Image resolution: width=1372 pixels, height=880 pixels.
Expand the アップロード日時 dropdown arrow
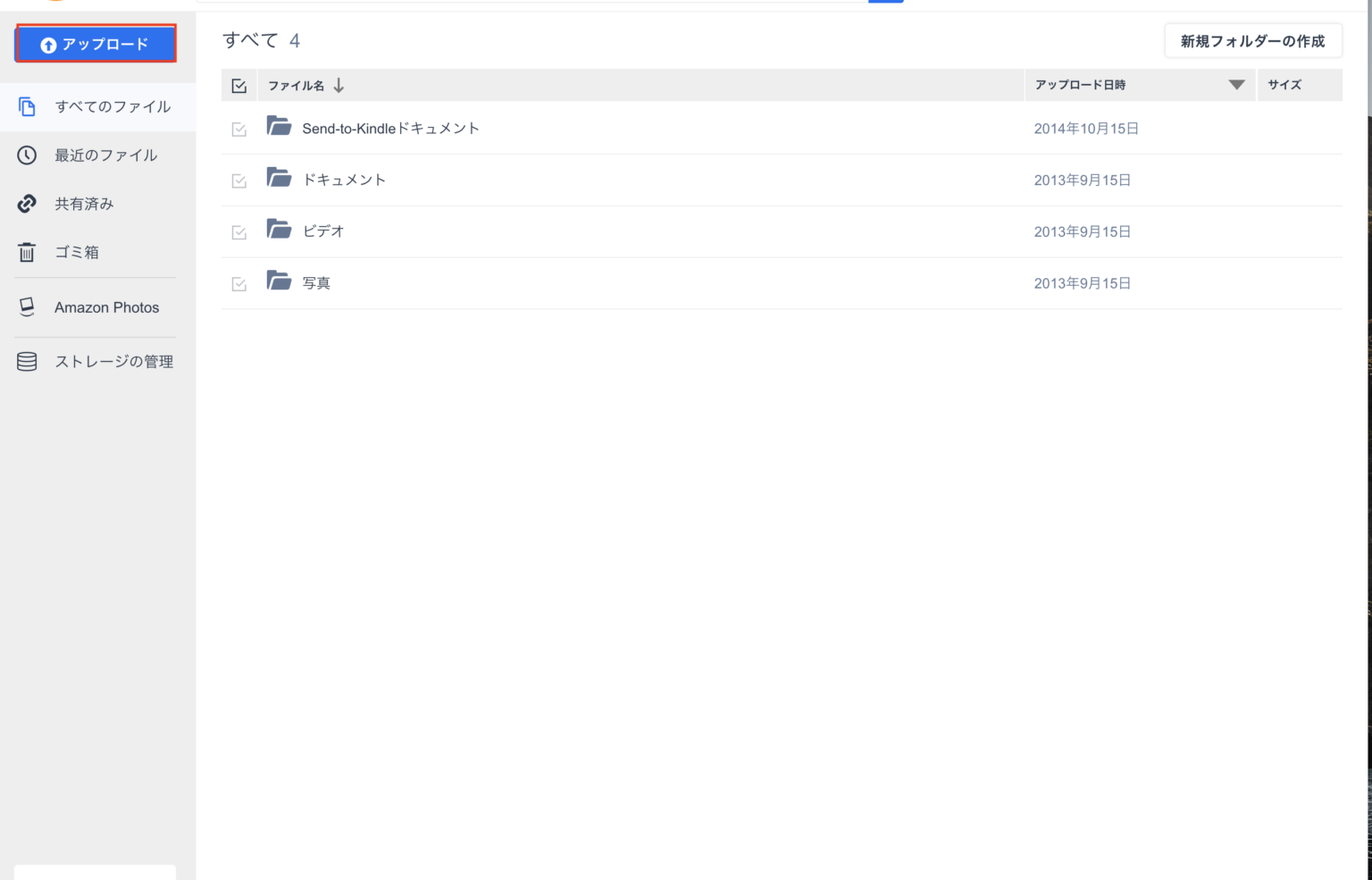[1236, 85]
